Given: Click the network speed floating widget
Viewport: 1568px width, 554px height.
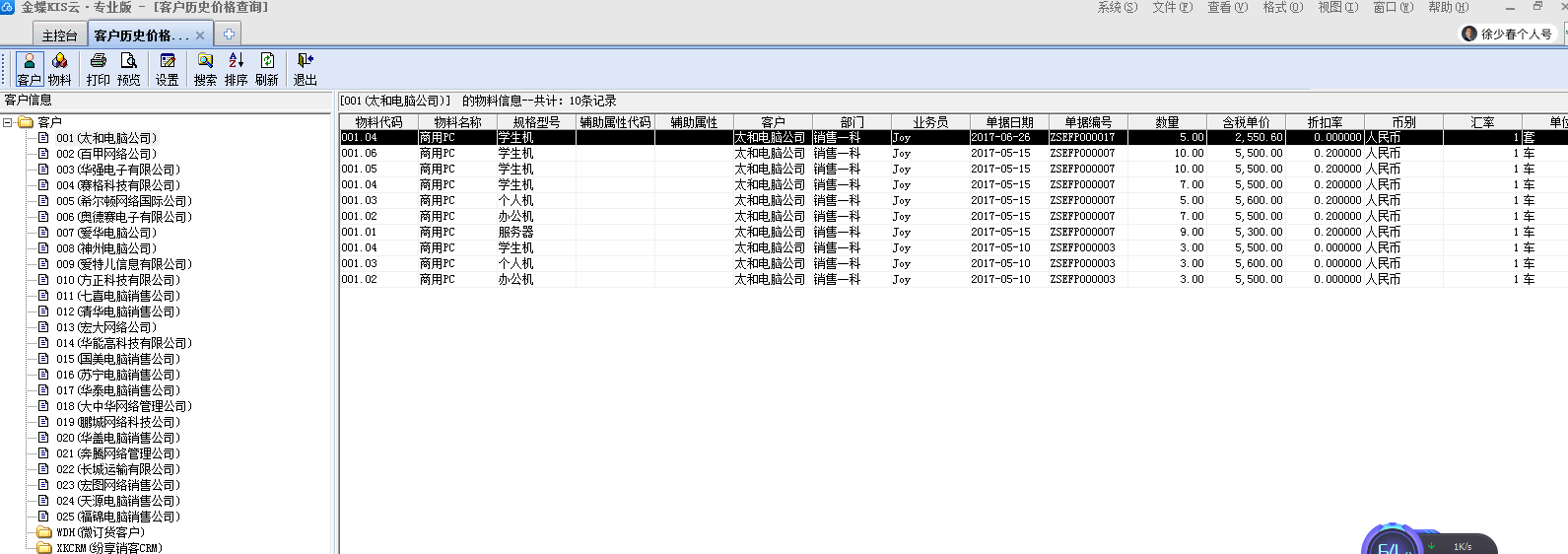Looking at the screenshot, I should (x=1429, y=540).
